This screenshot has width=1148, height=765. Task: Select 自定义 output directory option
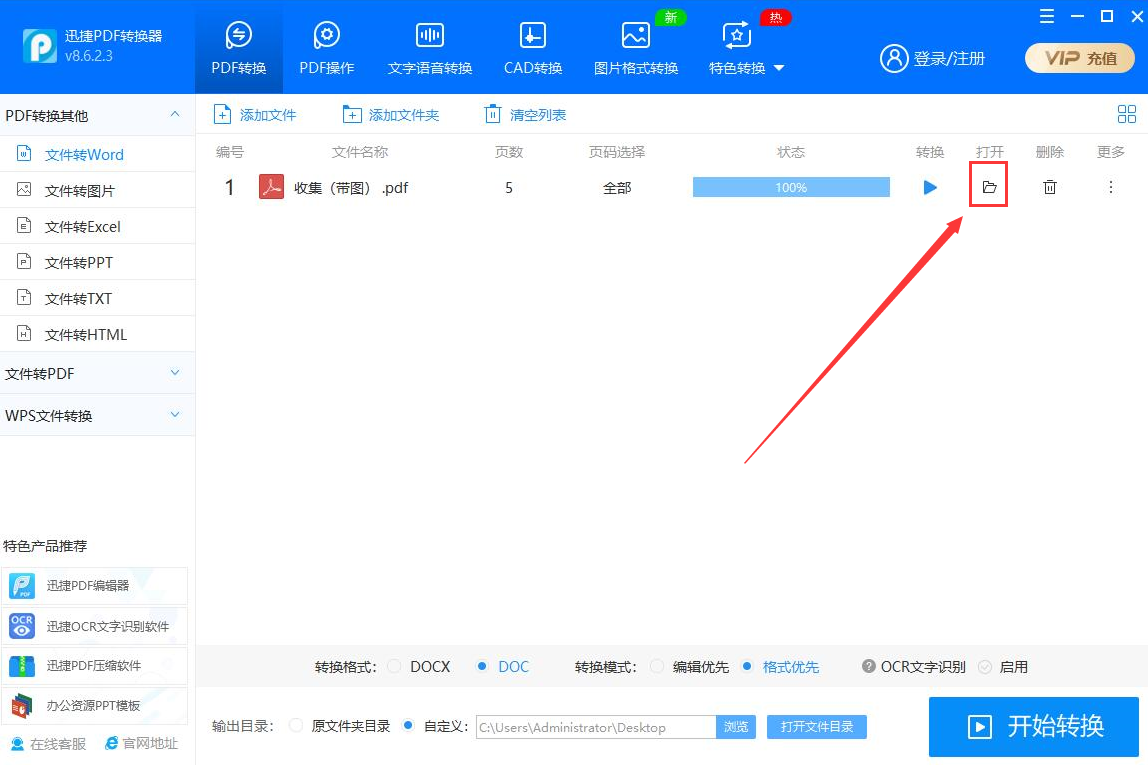click(x=409, y=725)
